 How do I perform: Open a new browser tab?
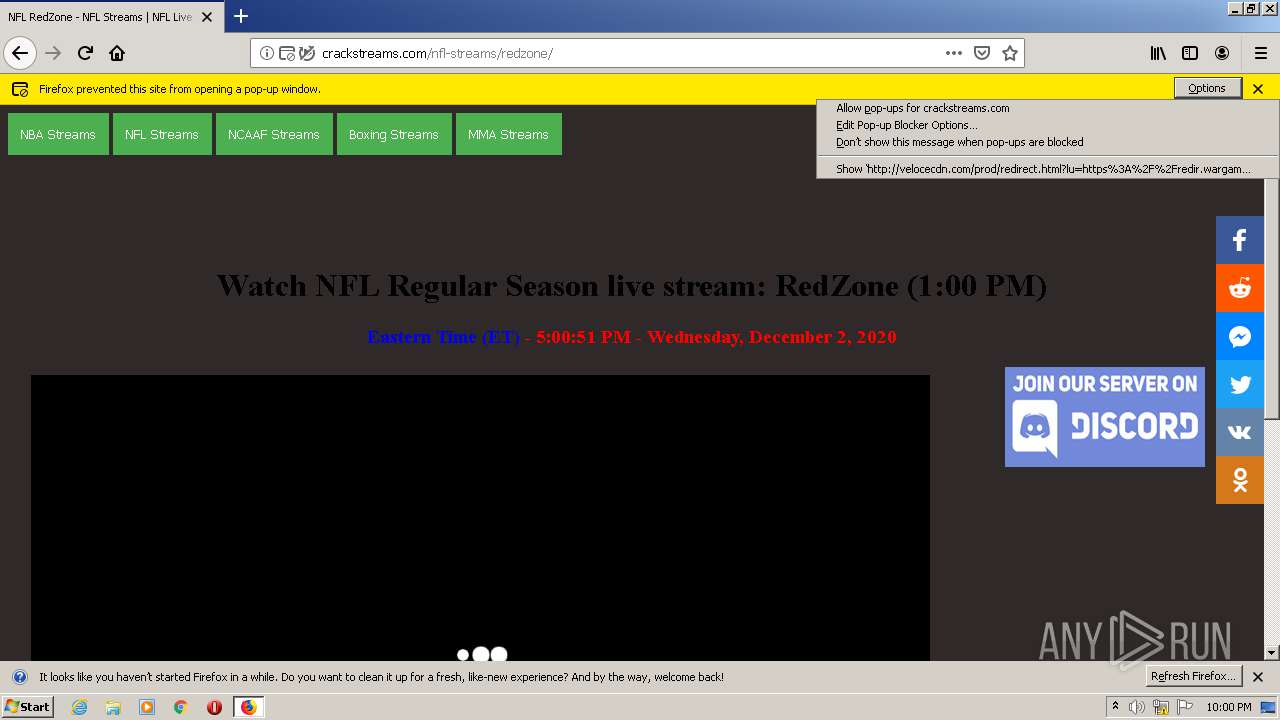tap(240, 16)
